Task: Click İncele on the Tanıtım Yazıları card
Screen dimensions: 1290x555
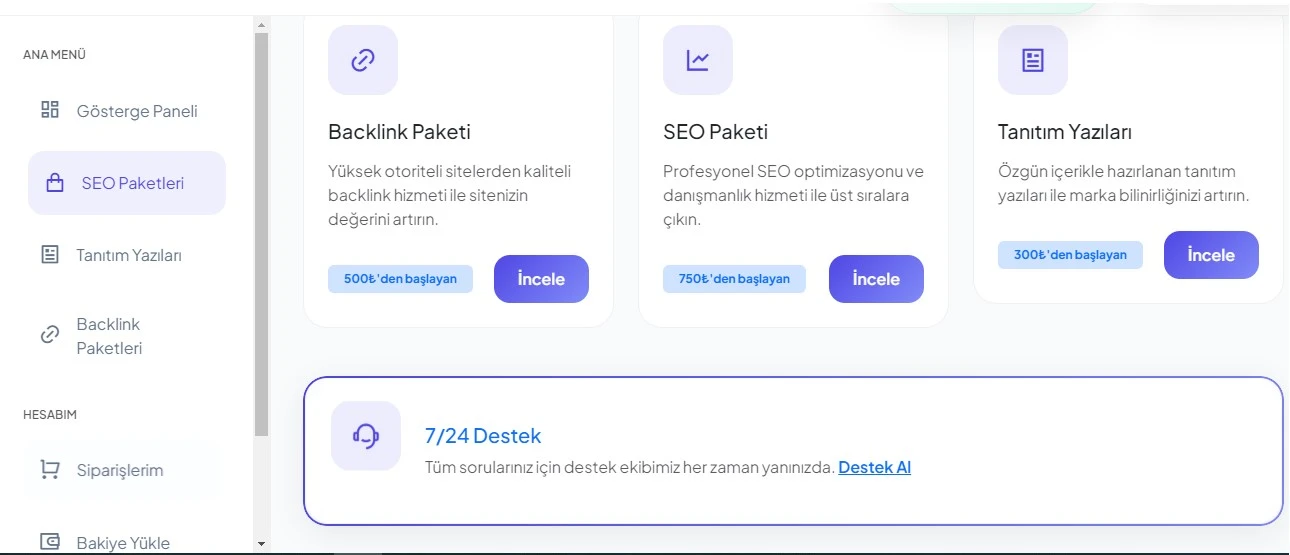Action: pos(1211,255)
